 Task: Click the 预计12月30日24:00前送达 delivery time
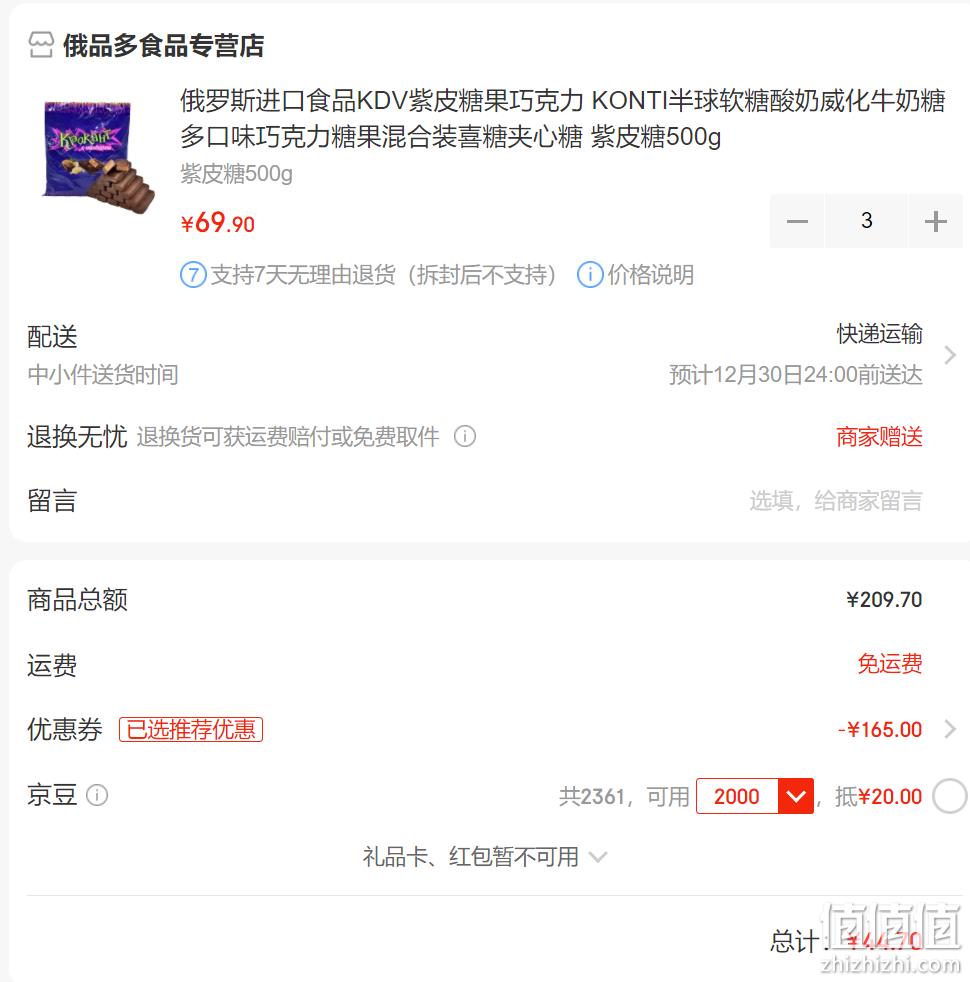795,375
